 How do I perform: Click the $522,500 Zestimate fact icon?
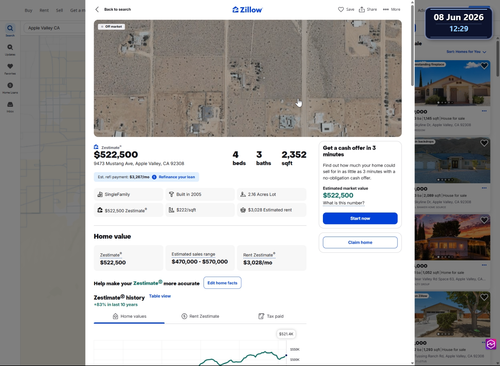tap(100, 210)
